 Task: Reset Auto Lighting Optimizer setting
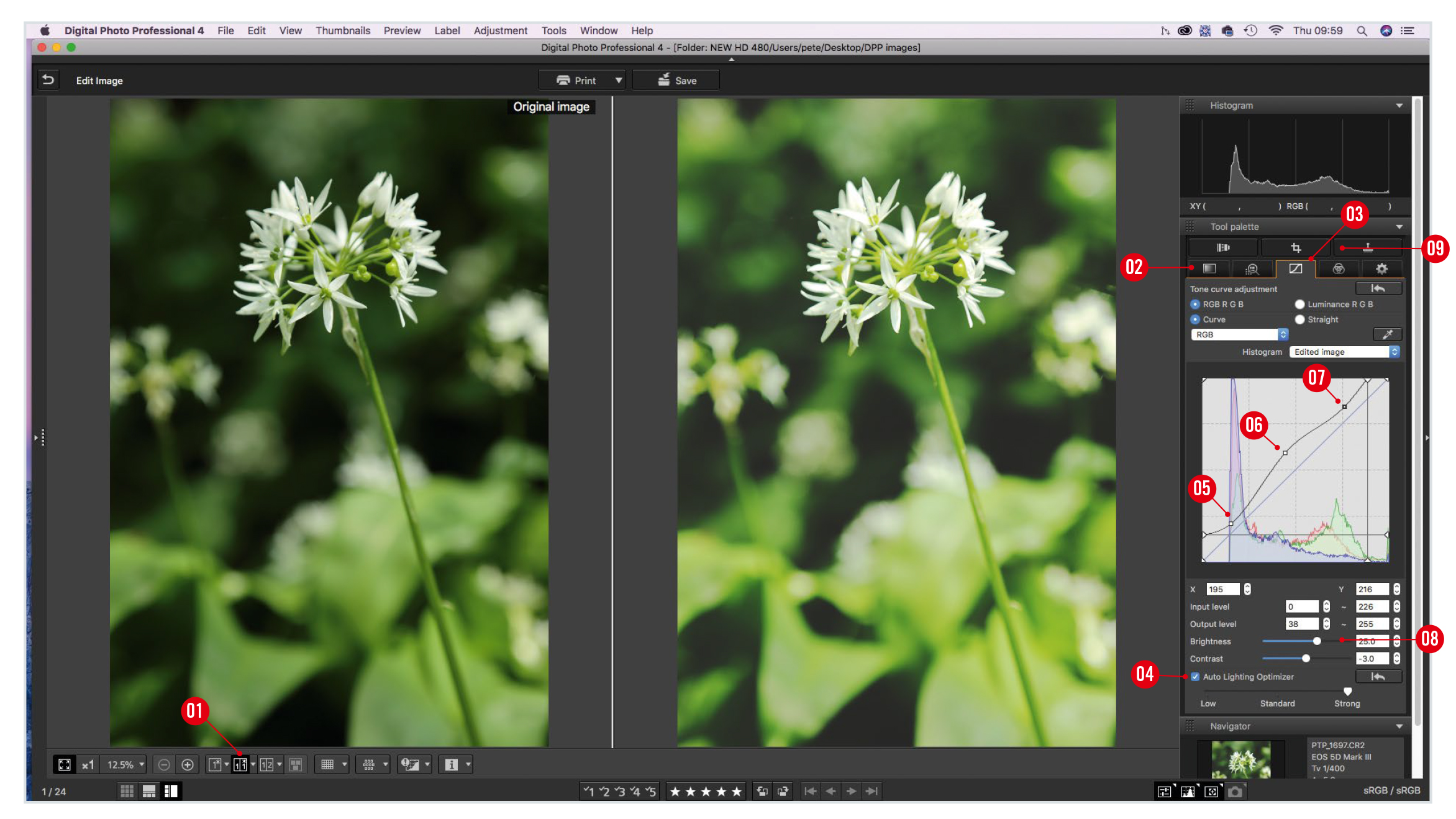point(1378,677)
